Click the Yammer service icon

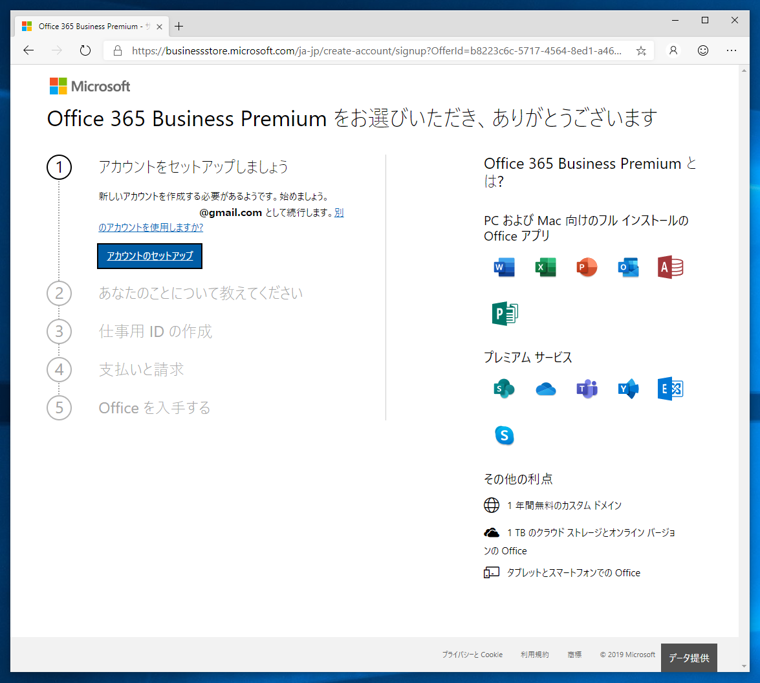628,389
